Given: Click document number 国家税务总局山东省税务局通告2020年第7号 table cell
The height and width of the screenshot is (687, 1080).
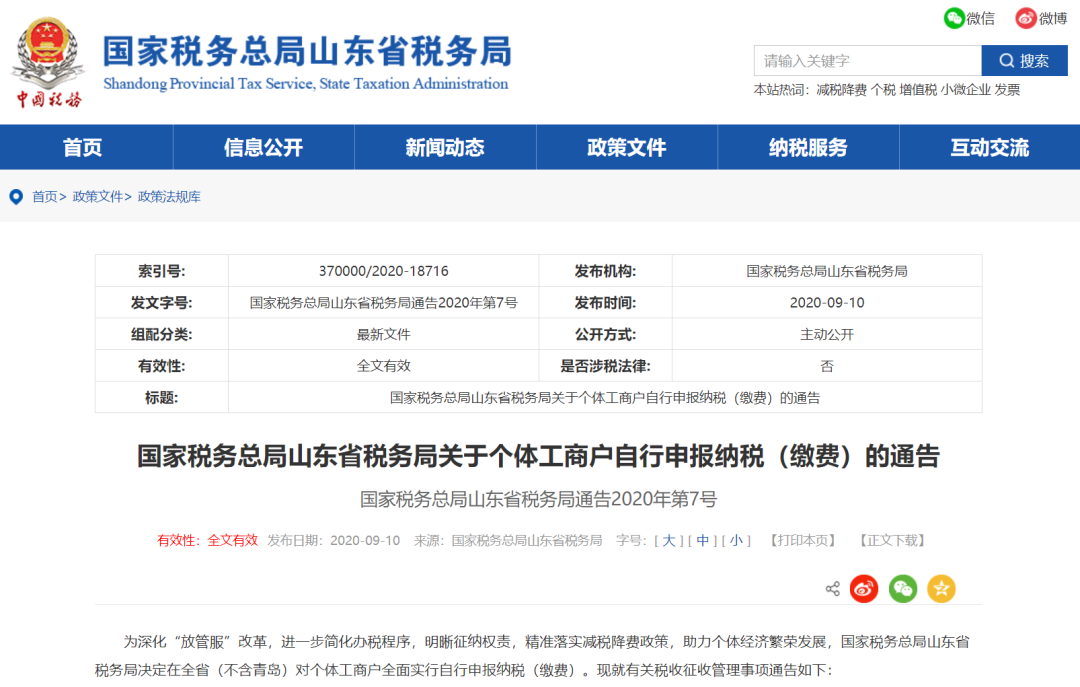Looking at the screenshot, I should (x=384, y=303).
